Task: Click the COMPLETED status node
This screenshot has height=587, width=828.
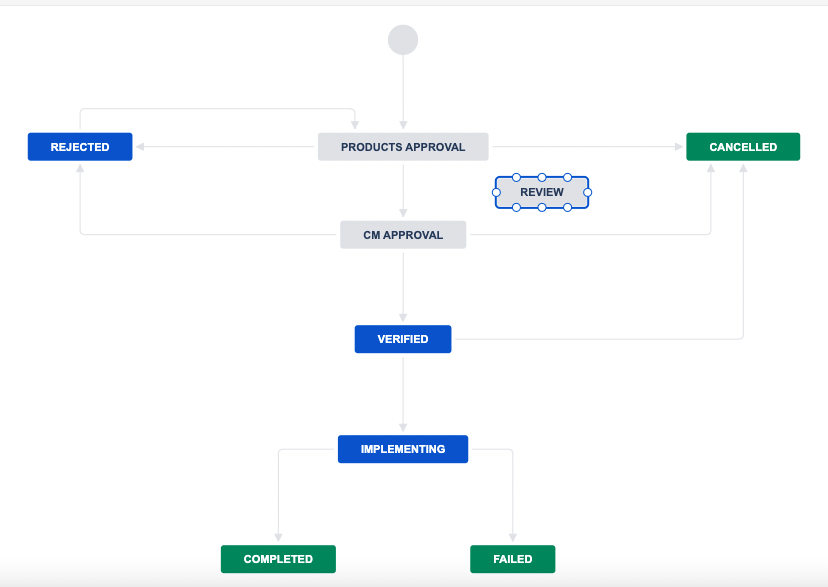Action: coord(278,559)
